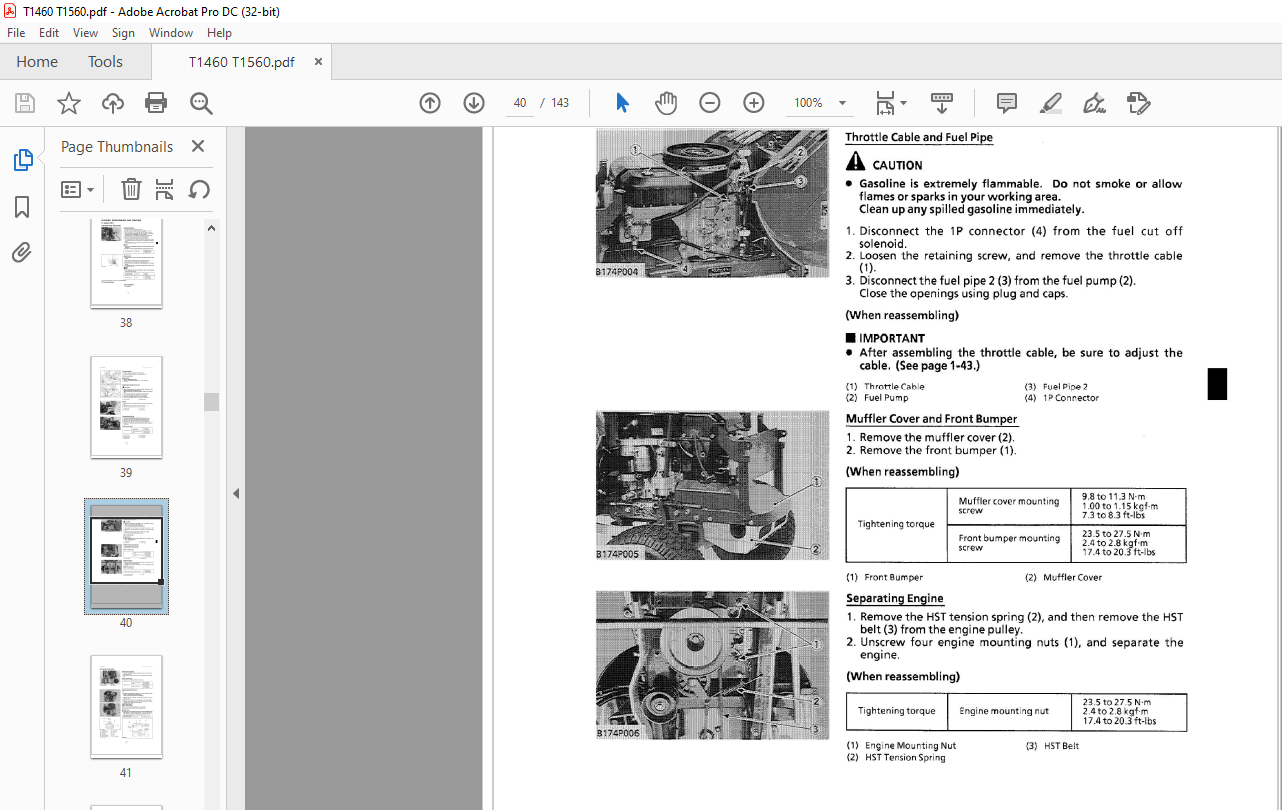Click the B174P004 engine photo
Viewport: 1282px width, 810px height.
(712, 204)
